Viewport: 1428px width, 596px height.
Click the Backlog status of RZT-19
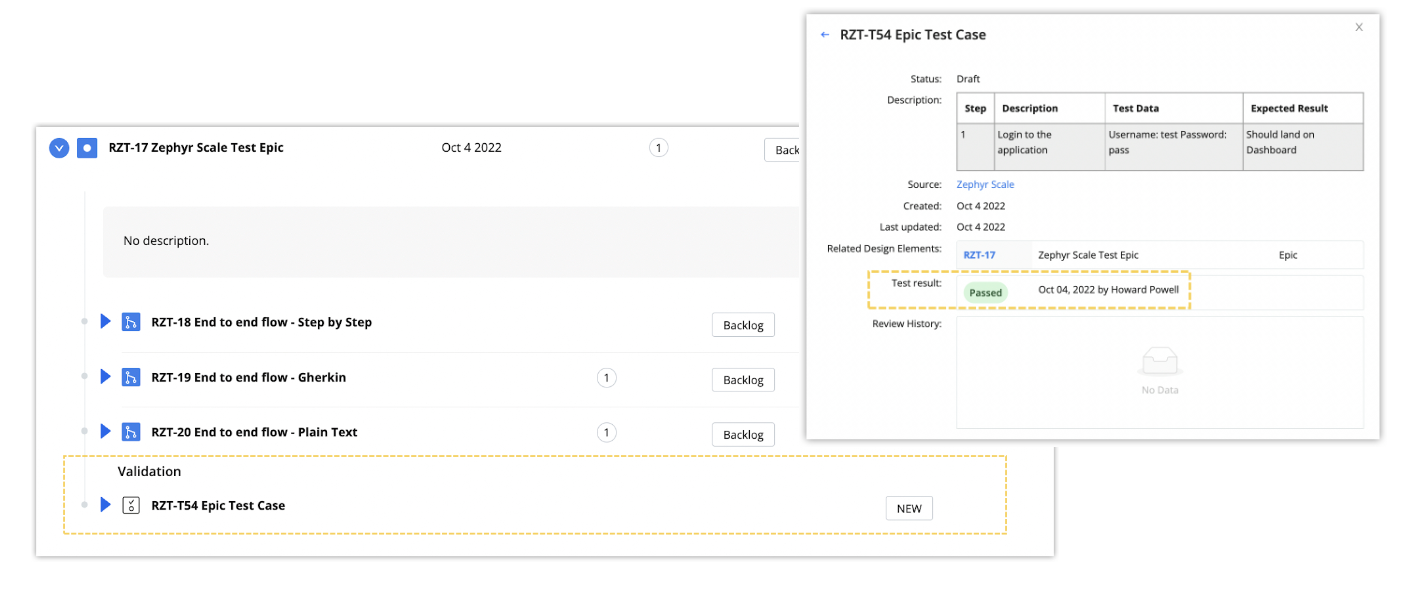click(743, 380)
